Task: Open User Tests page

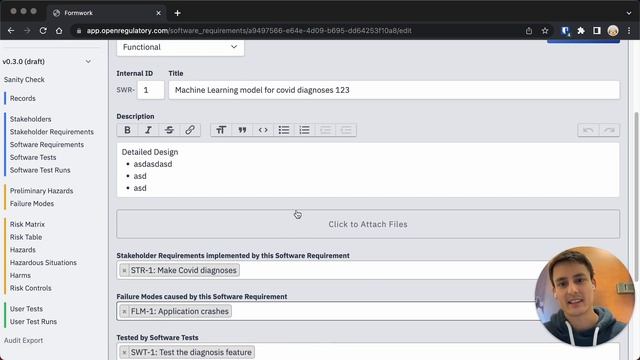Action: (27, 309)
